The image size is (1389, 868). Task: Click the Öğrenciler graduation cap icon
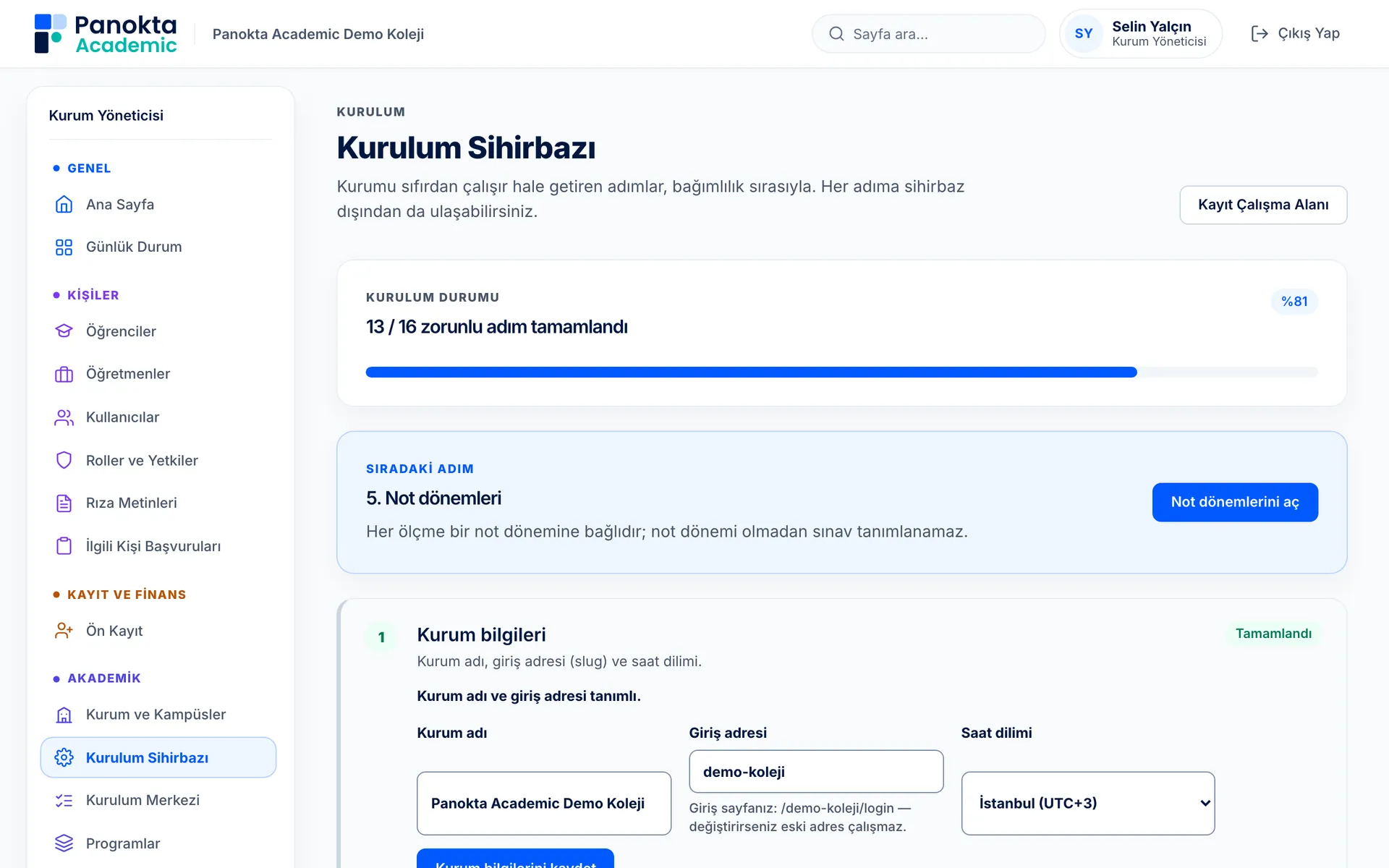pos(64,331)
